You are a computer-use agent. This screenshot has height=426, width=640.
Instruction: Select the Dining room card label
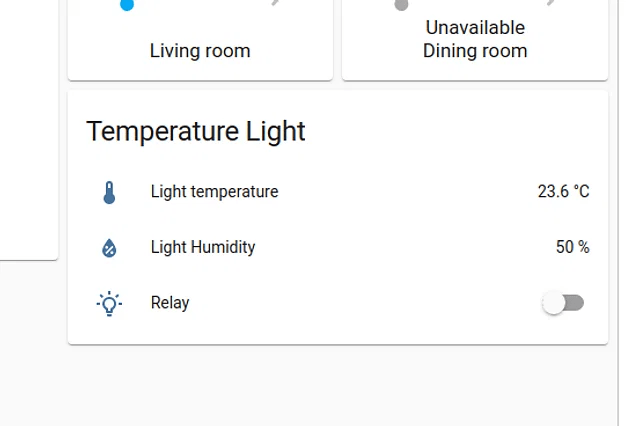(475, 51)
